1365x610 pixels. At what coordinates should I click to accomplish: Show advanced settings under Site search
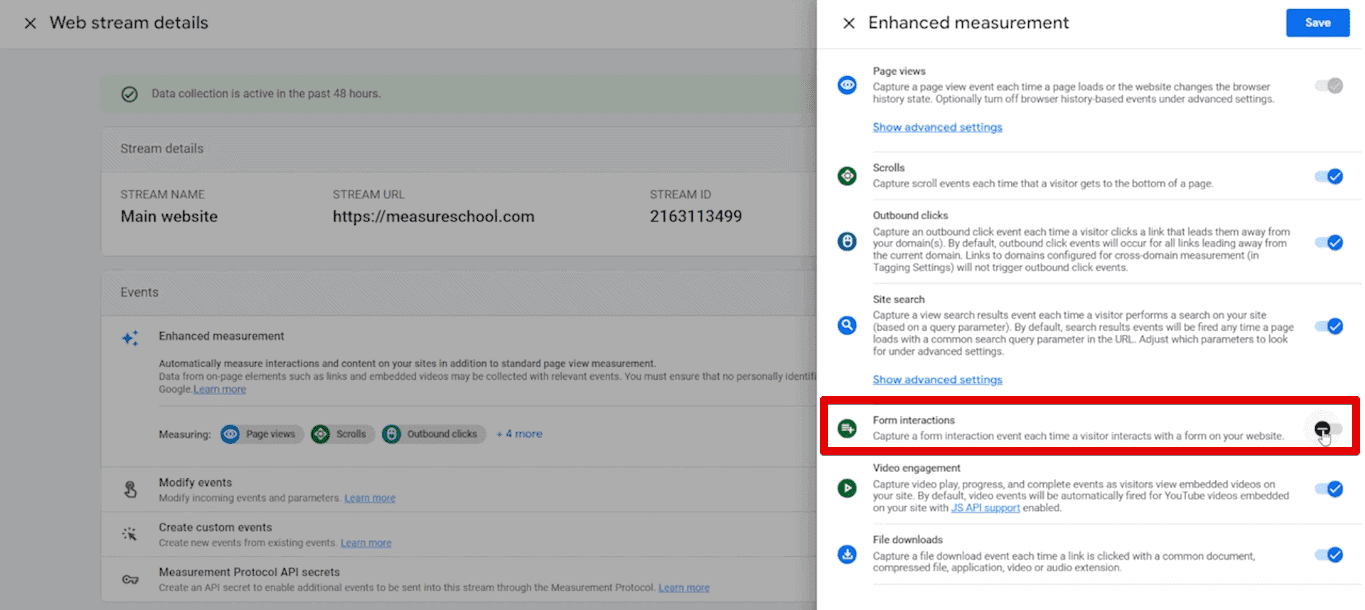tap(937, 379)
